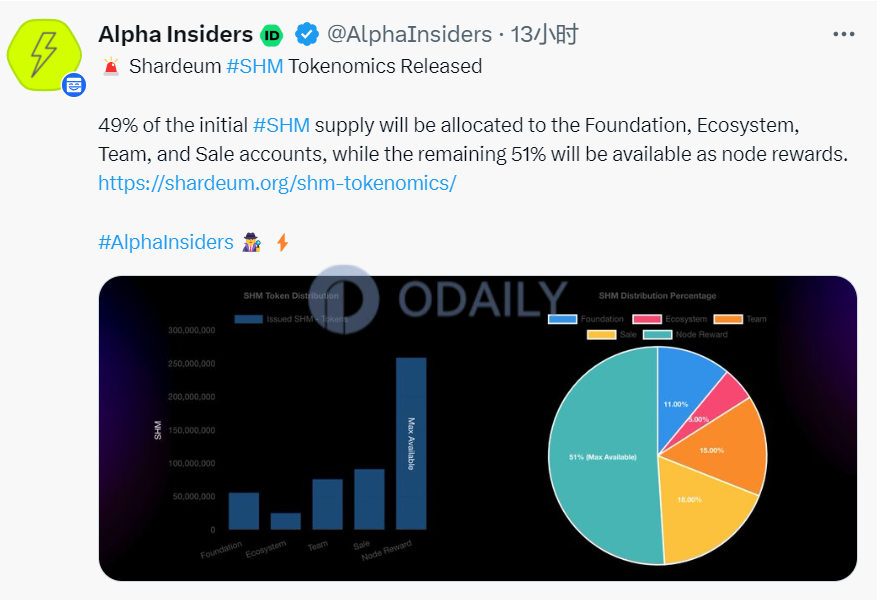Click the Alpha Insiders display name

click(x=176, y=35)
